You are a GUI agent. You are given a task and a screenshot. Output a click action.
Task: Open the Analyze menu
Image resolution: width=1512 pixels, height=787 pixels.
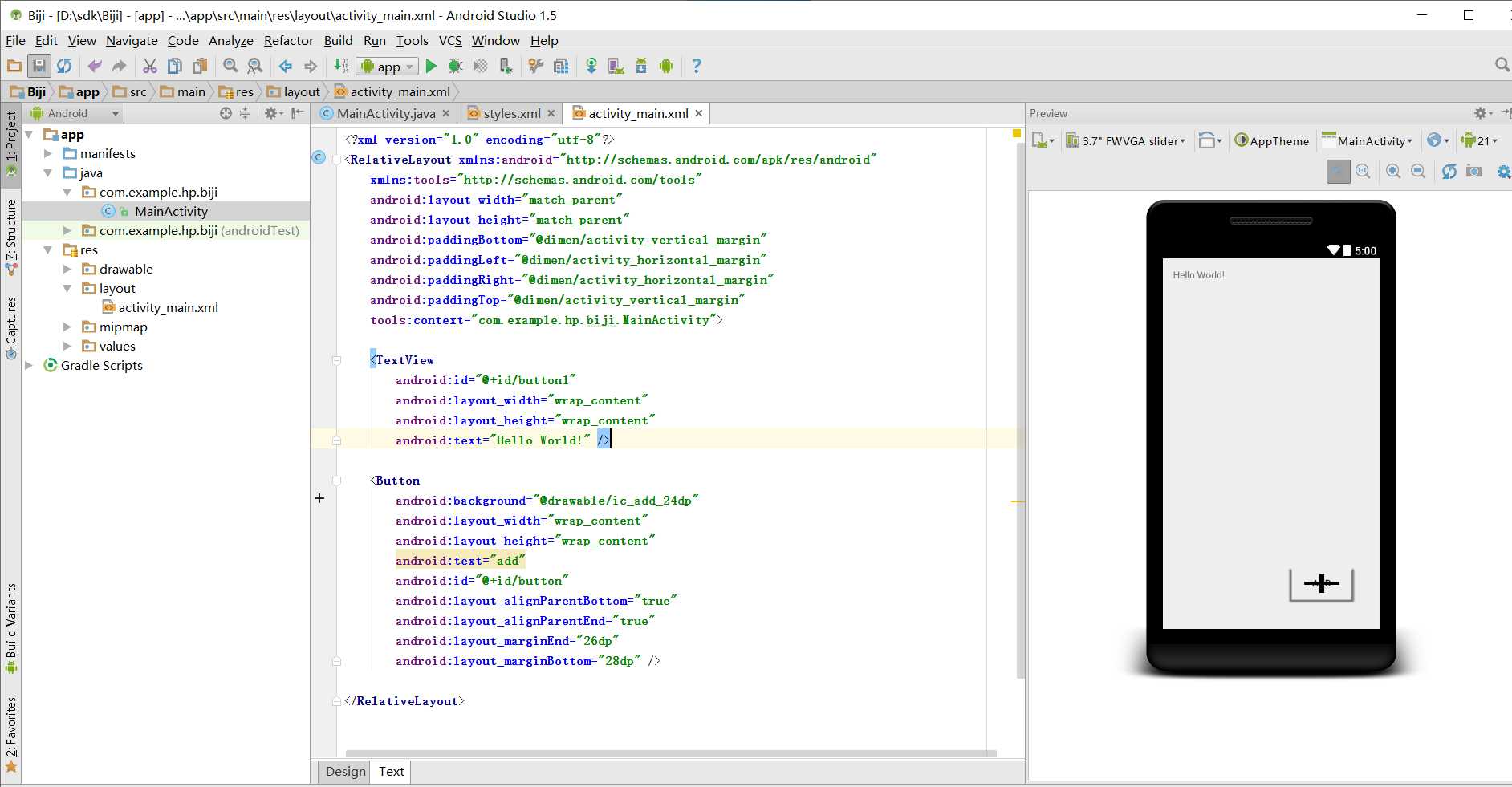230,40
